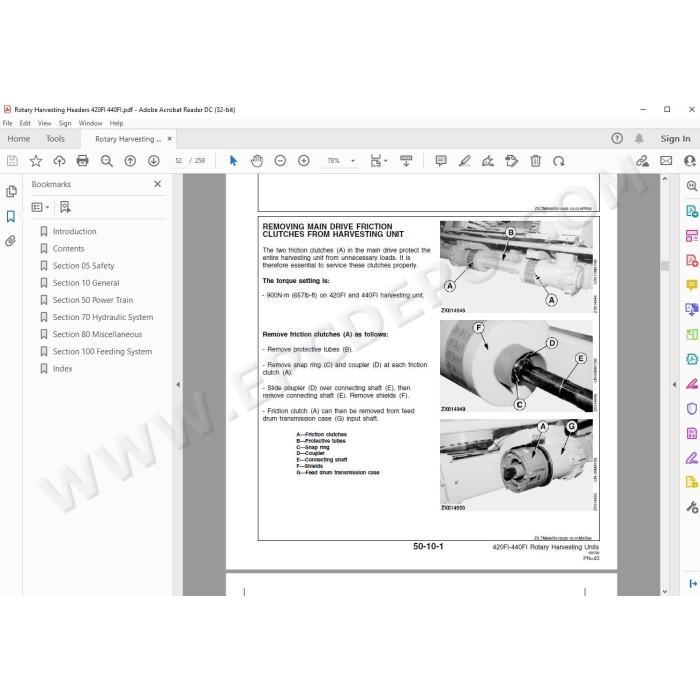Select the arrow selection tool
Viewport: 700px width, 700px height.
(233, 161)
